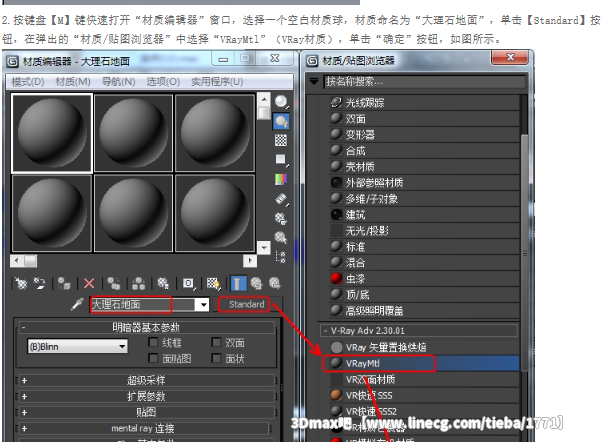Open the 导航(N) menu
The height and width of the screenshot is (442, 603).
[118, 82]
